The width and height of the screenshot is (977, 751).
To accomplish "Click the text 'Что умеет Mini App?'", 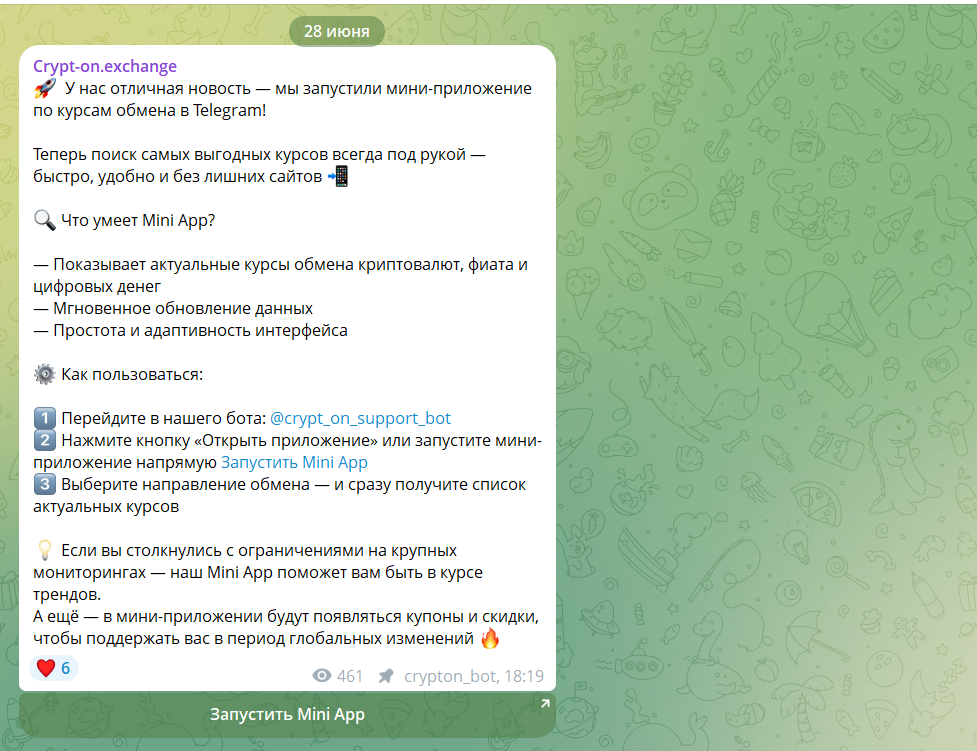I will pyautogui.click(x=138, y=221).
